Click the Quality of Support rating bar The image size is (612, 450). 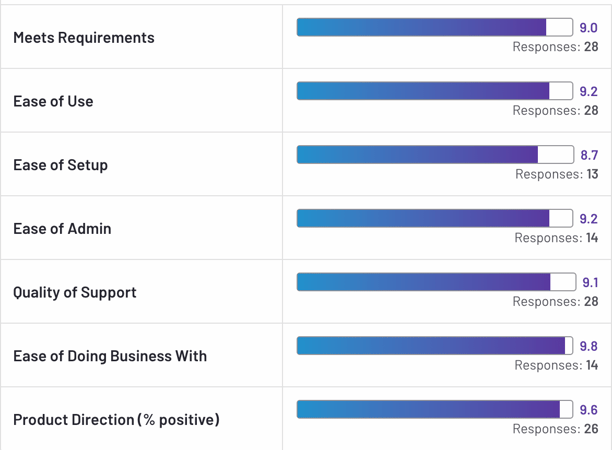pyautogui.click(x=435, y=282)
